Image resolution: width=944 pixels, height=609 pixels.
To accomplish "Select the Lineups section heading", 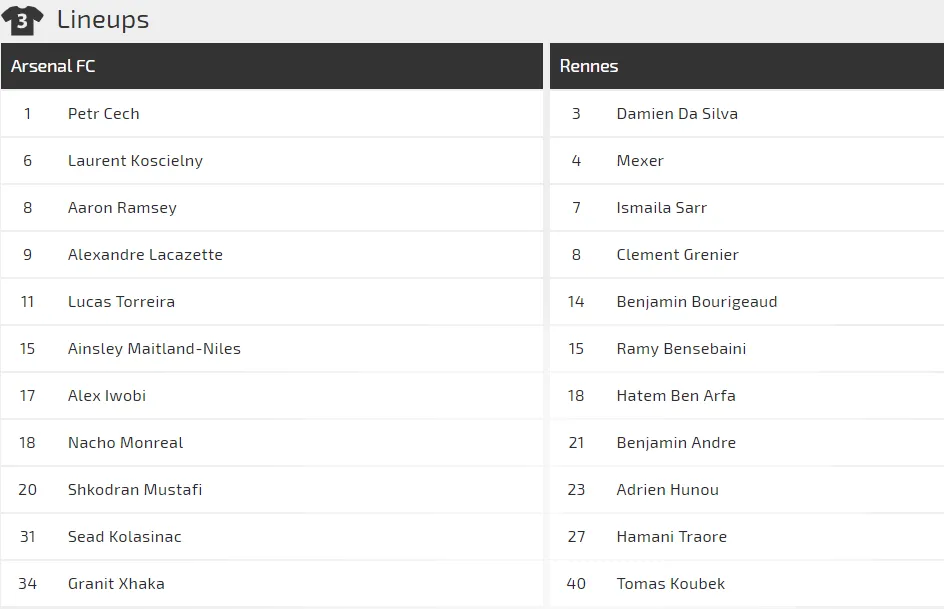I will (103, 20).
